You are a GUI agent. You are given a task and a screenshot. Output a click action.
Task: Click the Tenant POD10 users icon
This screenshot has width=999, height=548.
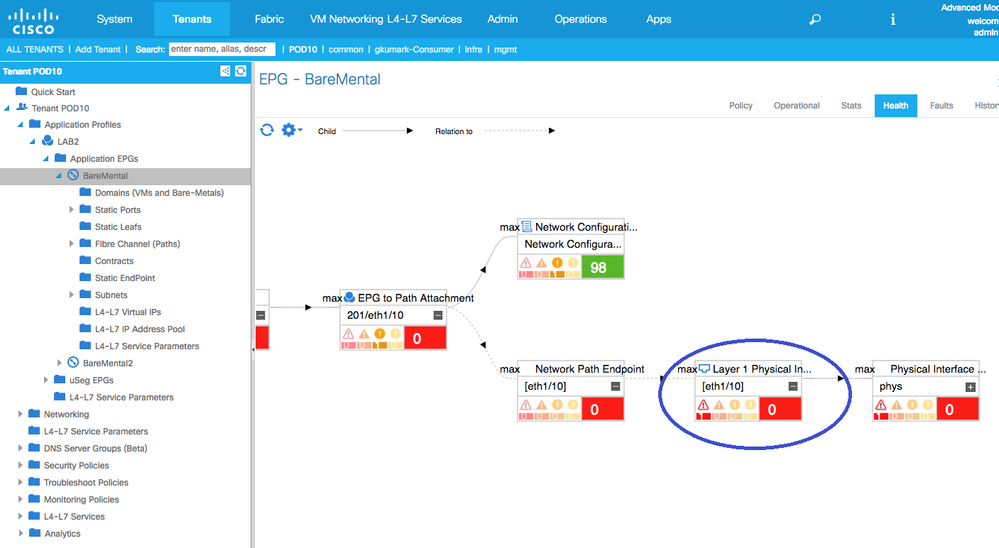[22, 108]
